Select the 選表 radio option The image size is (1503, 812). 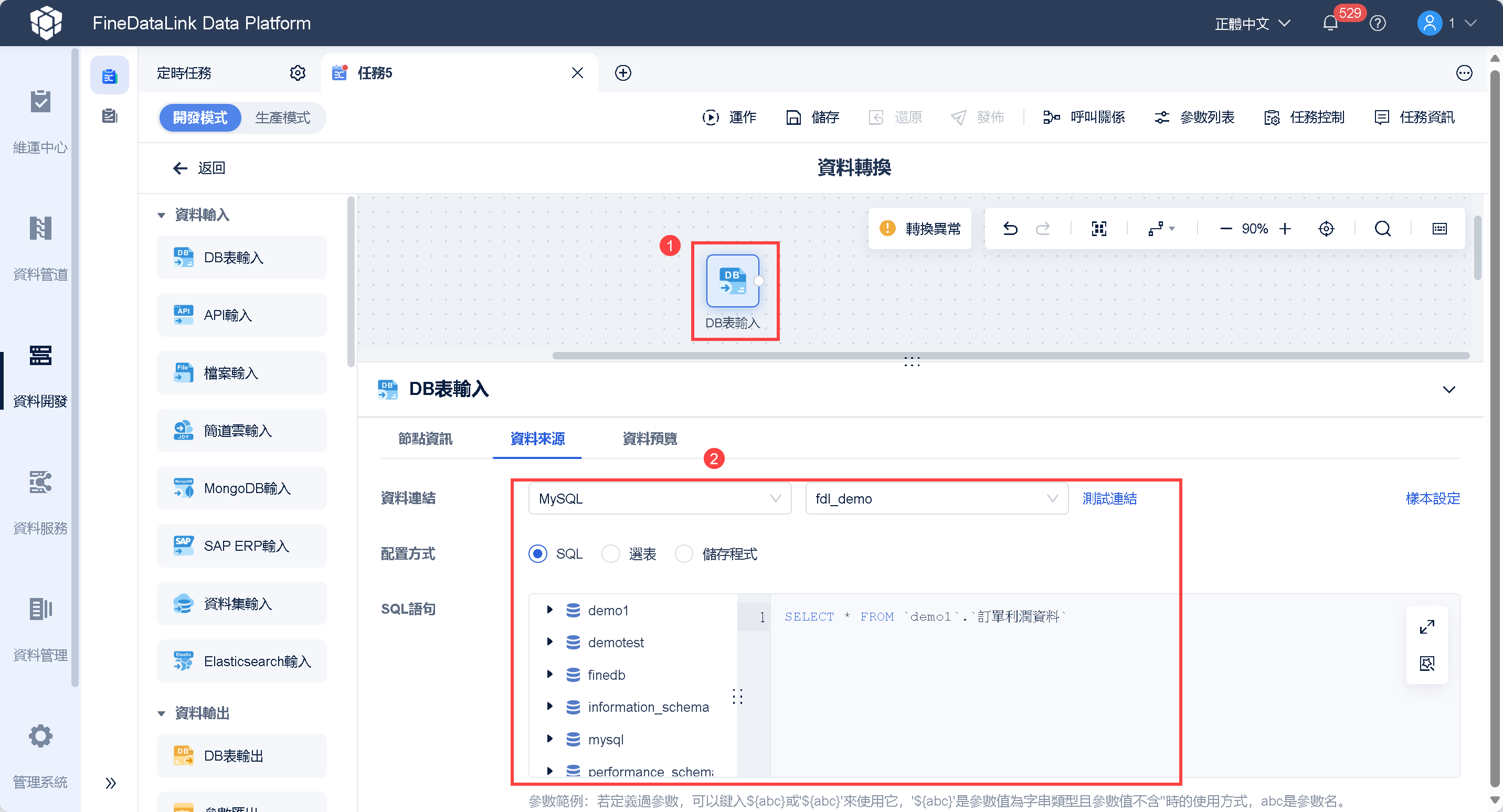tap(610, 553)
